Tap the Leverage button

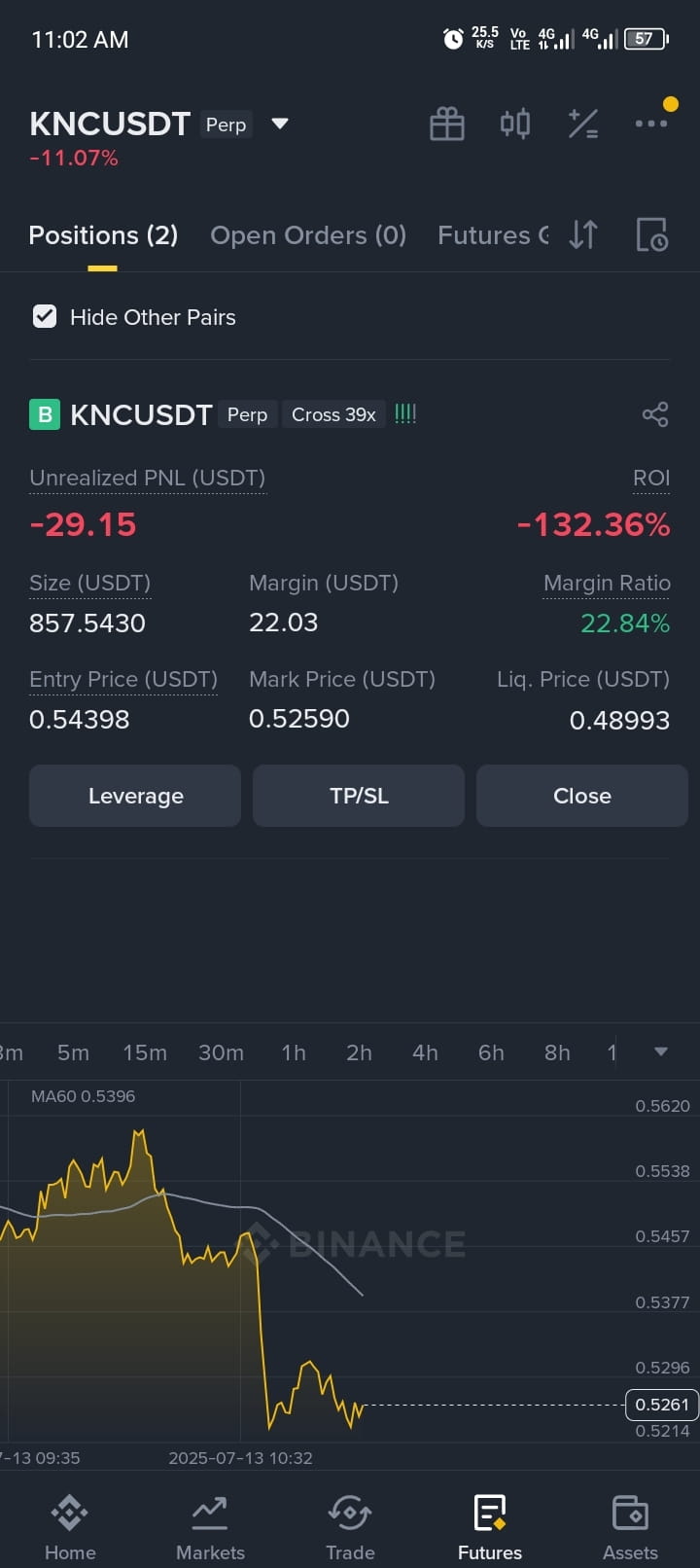(135, 796)
